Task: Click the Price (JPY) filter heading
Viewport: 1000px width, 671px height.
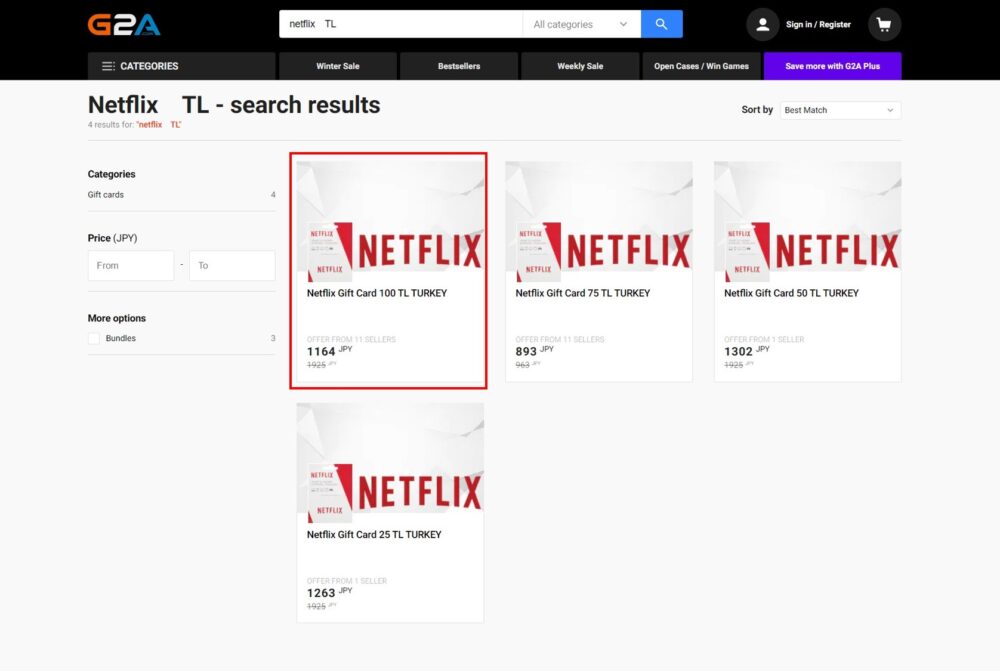Action: click(x=112, y=238)
